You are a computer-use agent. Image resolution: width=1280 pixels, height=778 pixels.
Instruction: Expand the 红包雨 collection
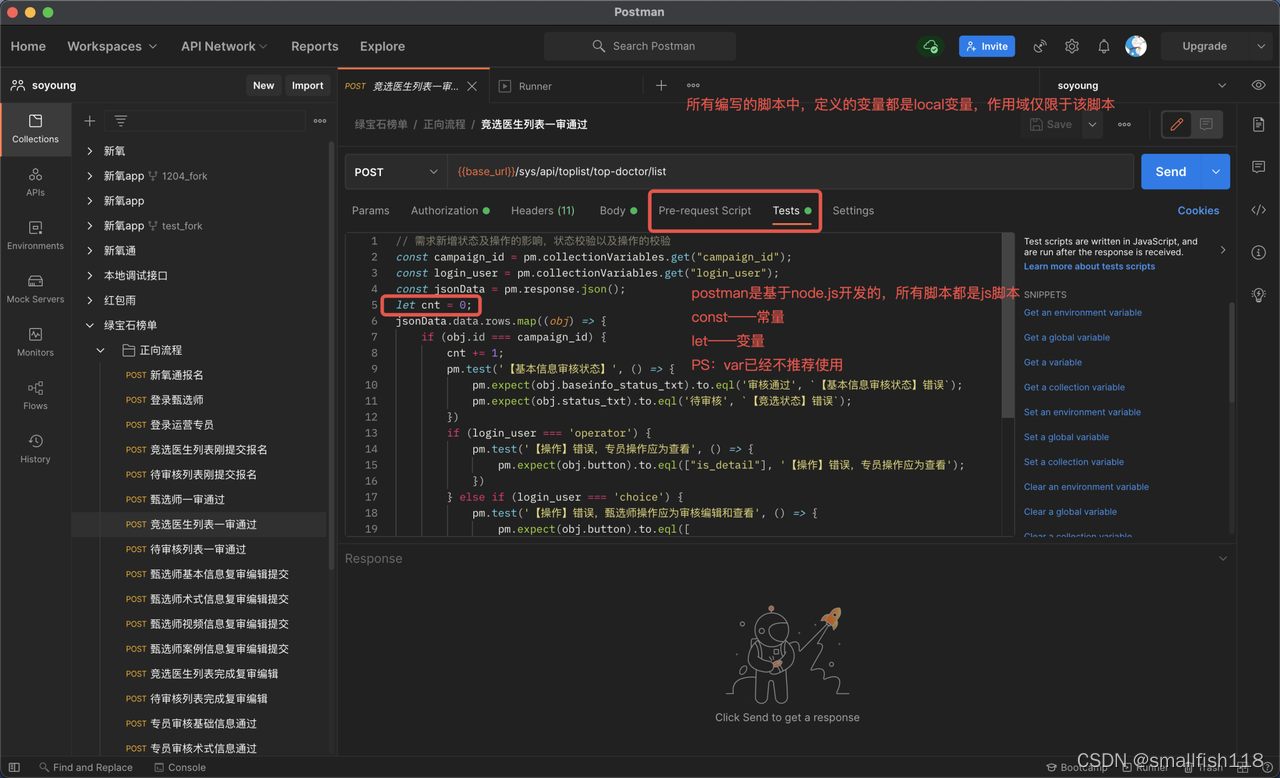coord(90,301)
